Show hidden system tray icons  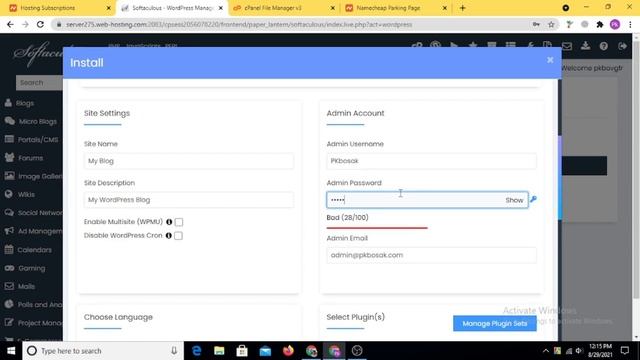pos(546,351)
